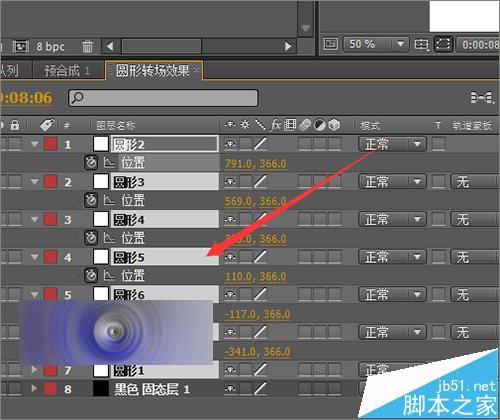
Task: Click the frame blending column header icon
Action: pyautogui.click(x=290, y=125)
